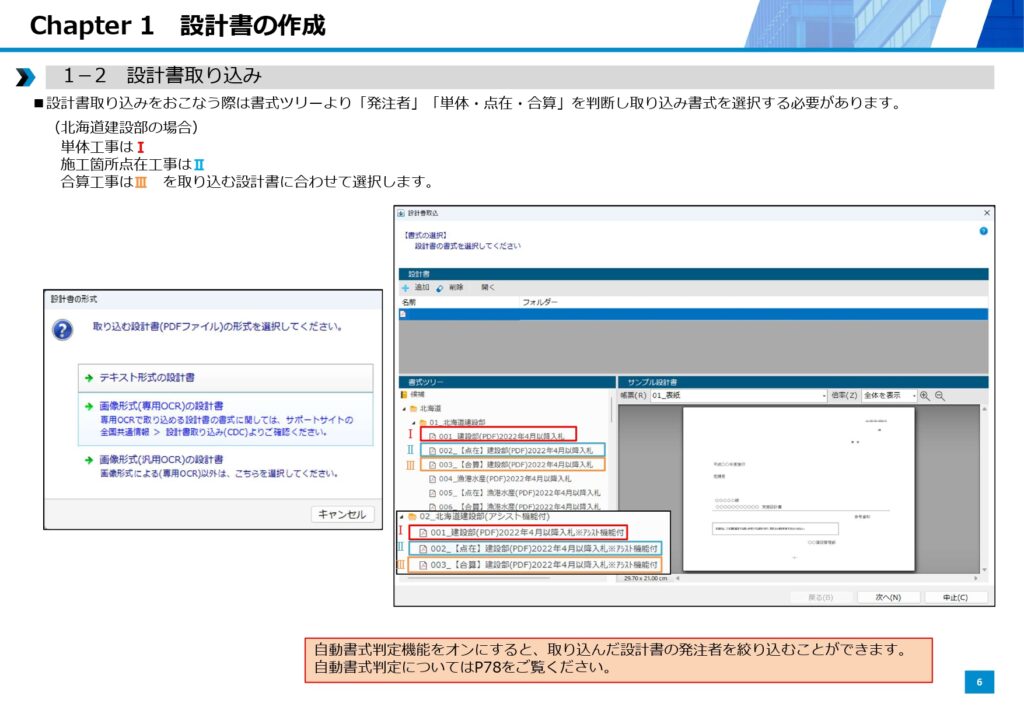
Task: Collapse the 02_北海道建設部(アシスト機能付) folder
Action: point(402,517)
